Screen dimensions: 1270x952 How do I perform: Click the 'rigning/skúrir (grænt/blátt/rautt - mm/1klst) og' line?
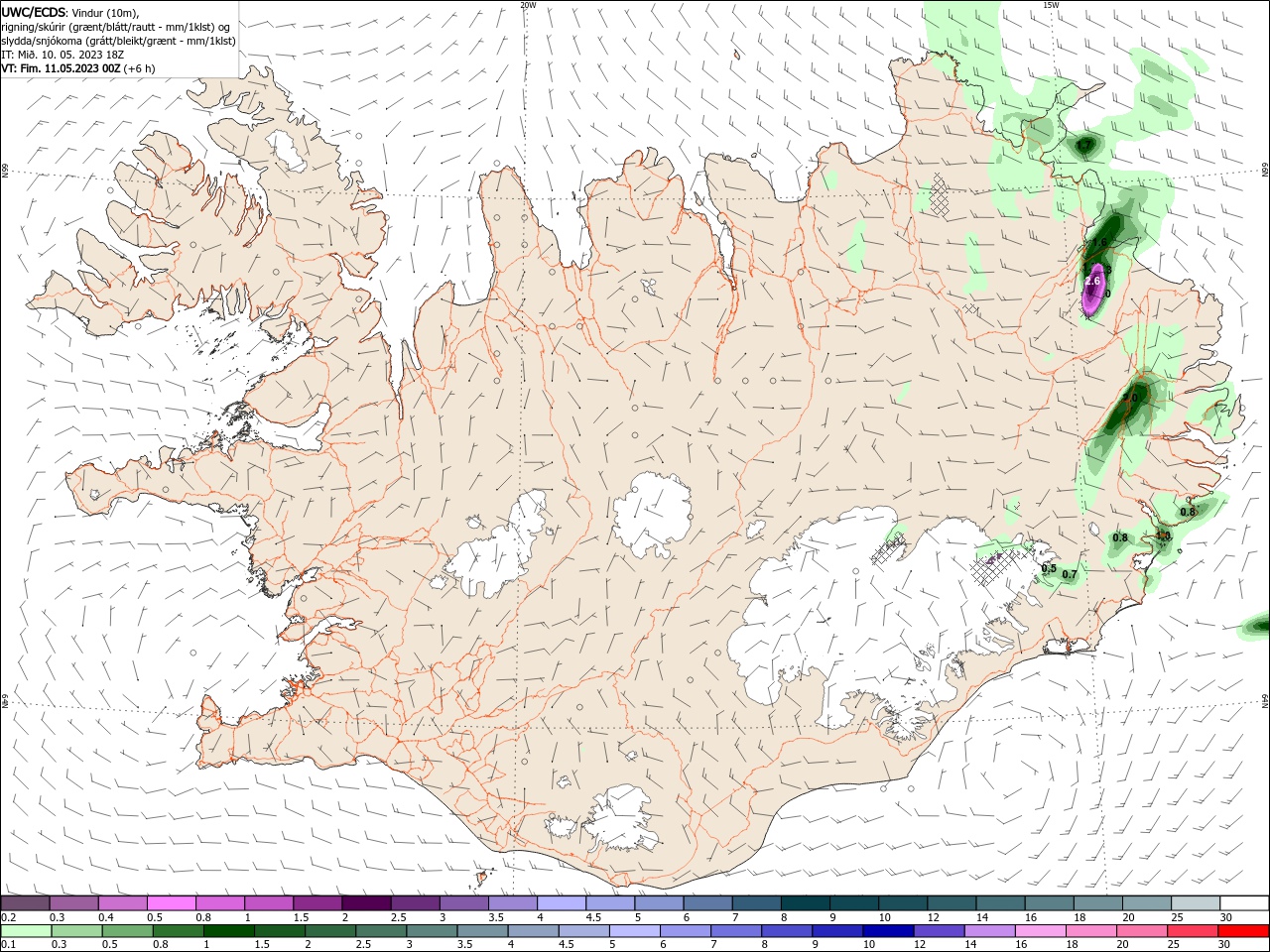pyautogui.click(x=116, y=27)
